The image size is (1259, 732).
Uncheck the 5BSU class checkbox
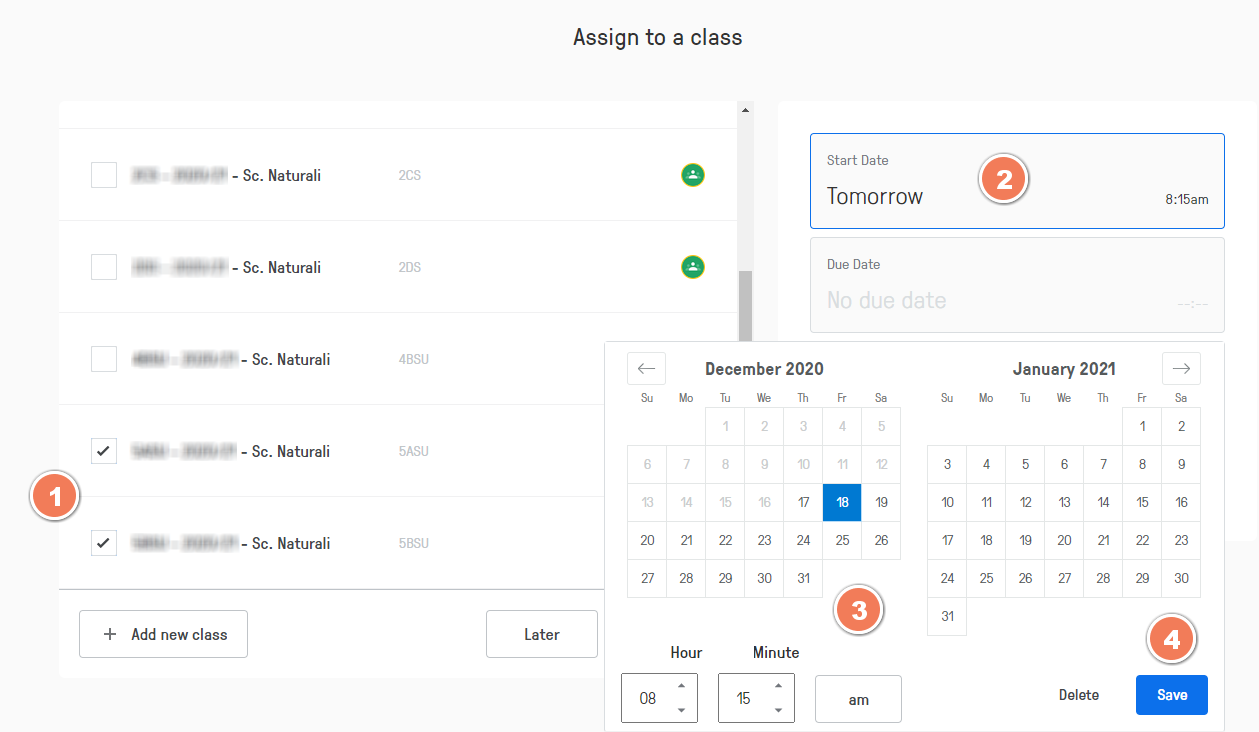click(x=104, y=543)
